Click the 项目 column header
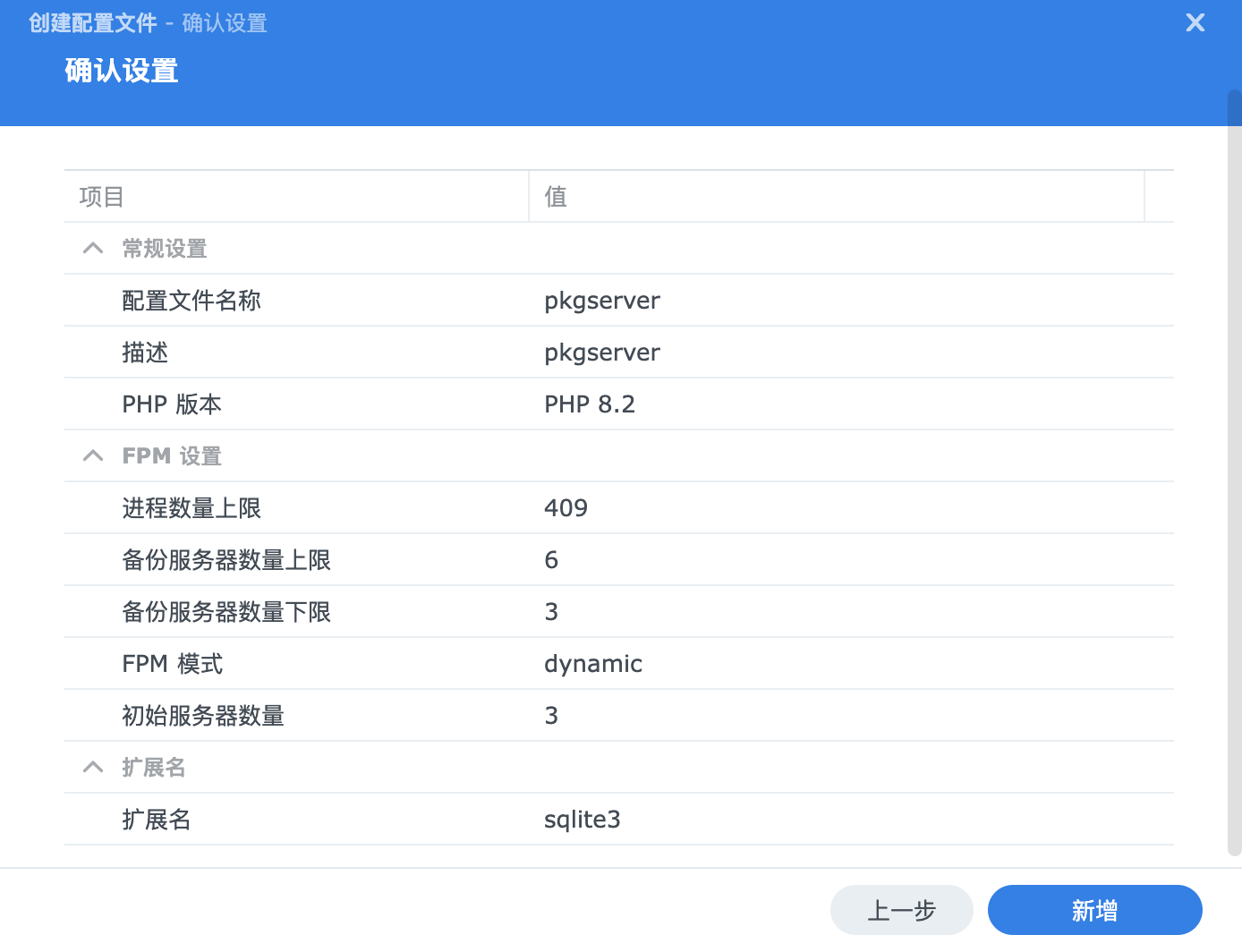Image resolution: width=1242 pixels, height=952 pixels. pyautogui.click(x=295, y=197)
